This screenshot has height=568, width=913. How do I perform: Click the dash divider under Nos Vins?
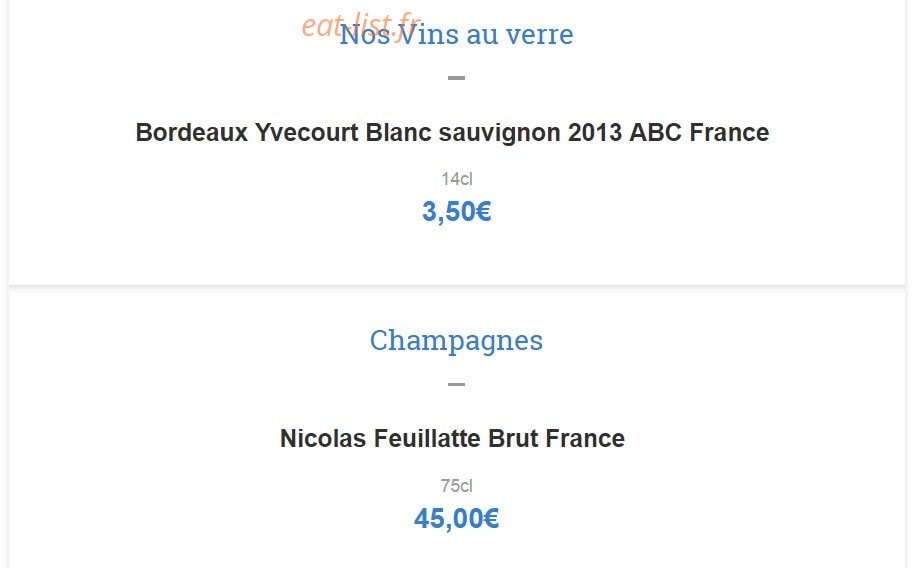tap(456, 77)
